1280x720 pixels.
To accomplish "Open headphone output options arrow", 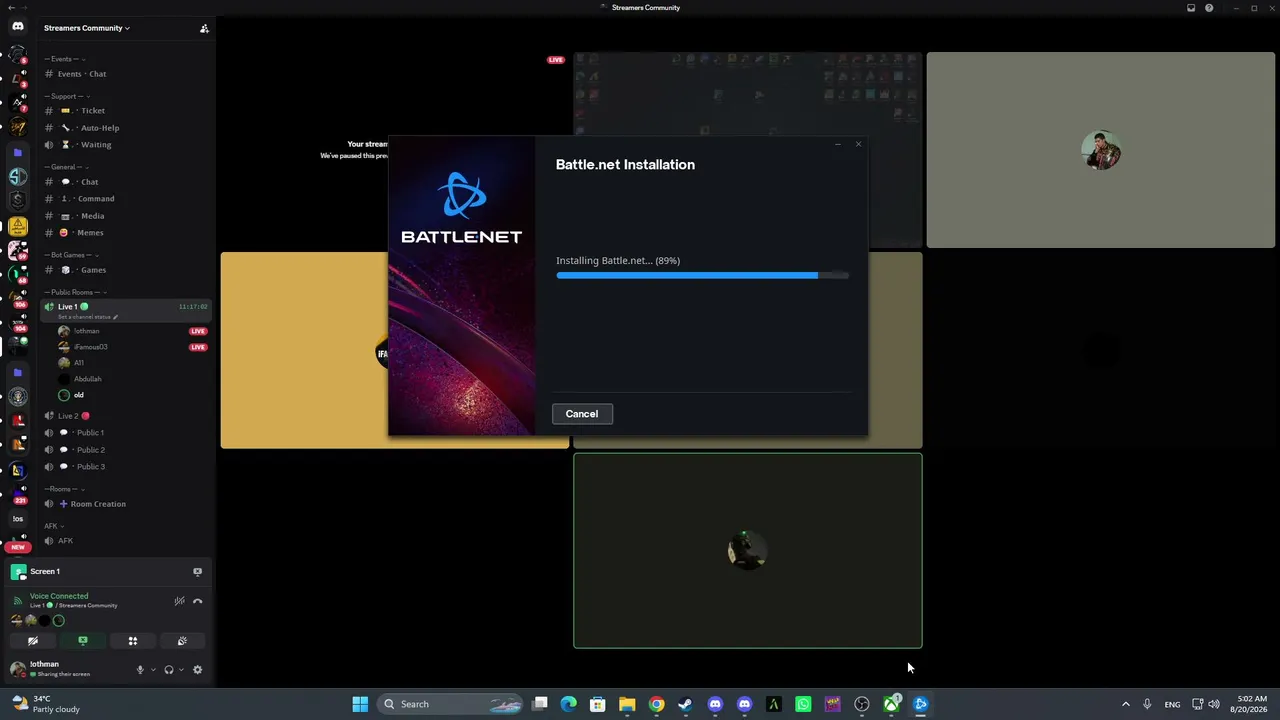I will tap(181, 670).
